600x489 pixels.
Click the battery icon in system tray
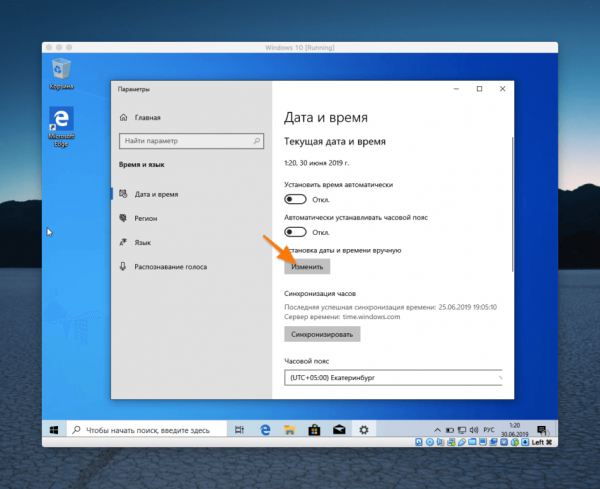(450, 430)
